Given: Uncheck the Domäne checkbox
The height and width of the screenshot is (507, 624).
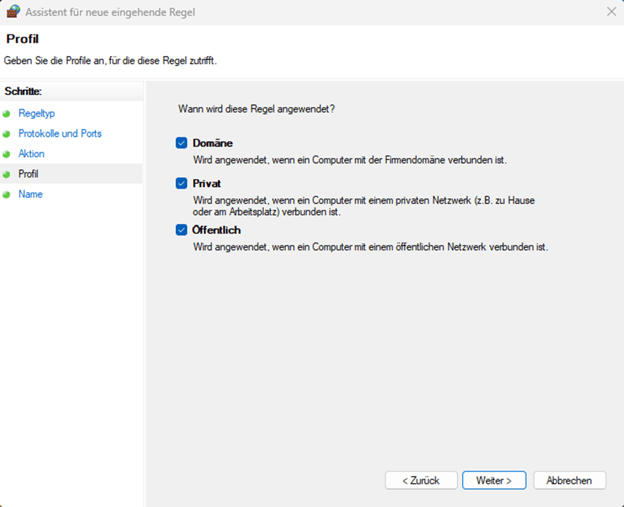Looking at the screenshot, I should pos(182,143).
